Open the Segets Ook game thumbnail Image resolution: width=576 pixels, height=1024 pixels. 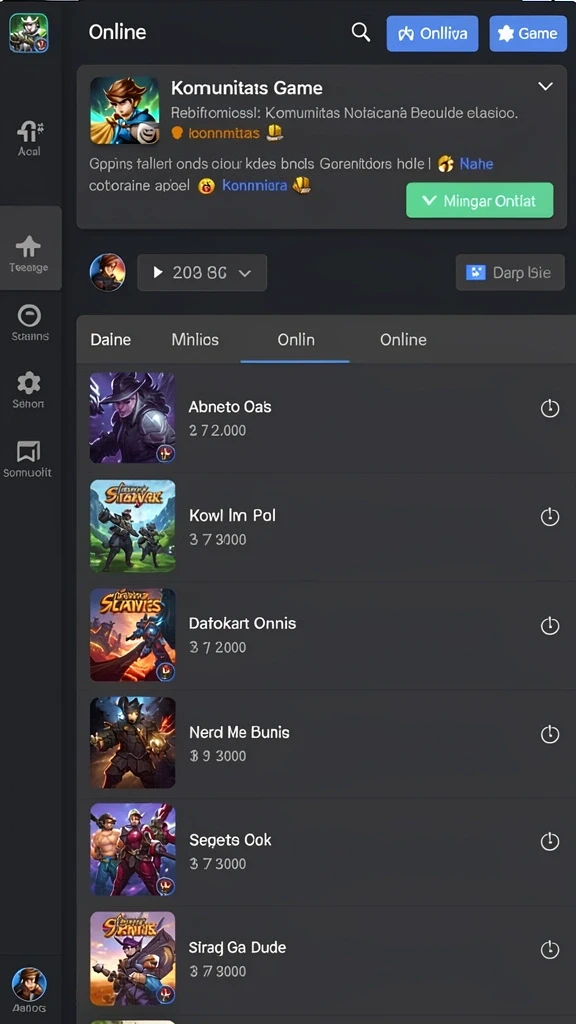click(x=133, y=850)
